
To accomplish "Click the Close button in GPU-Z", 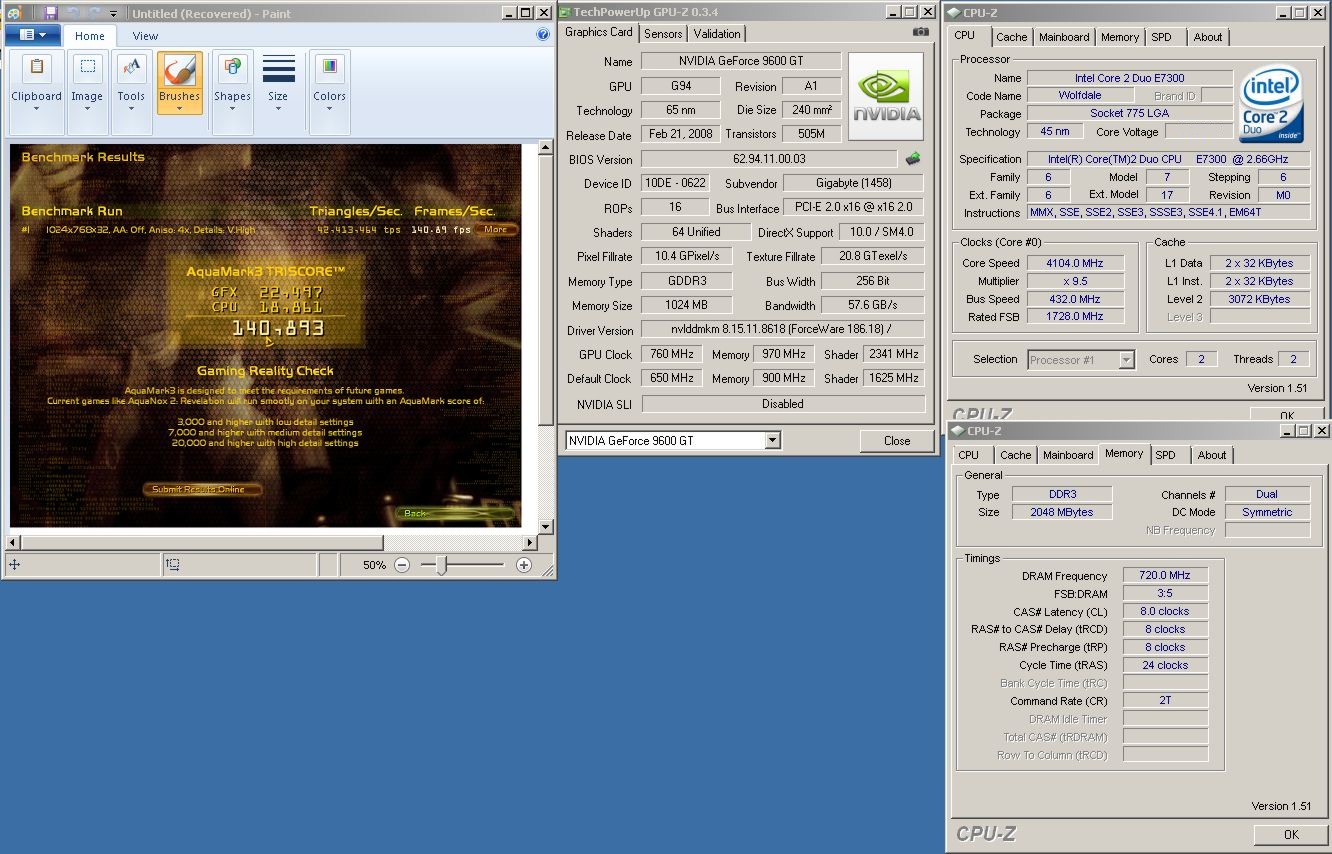I will (897, 440).
